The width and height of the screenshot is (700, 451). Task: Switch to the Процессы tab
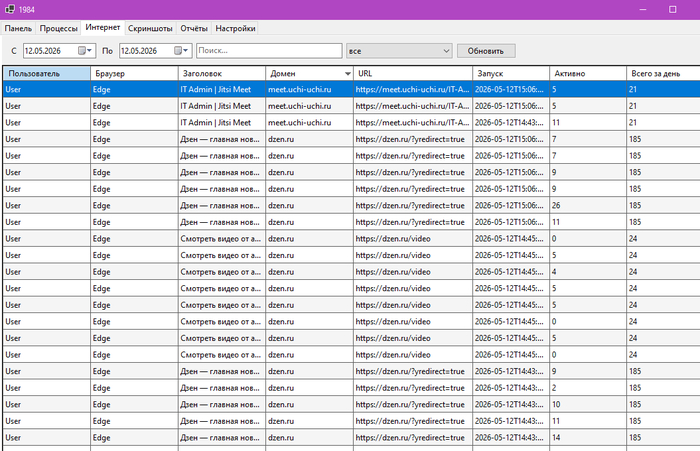[58, 29]
